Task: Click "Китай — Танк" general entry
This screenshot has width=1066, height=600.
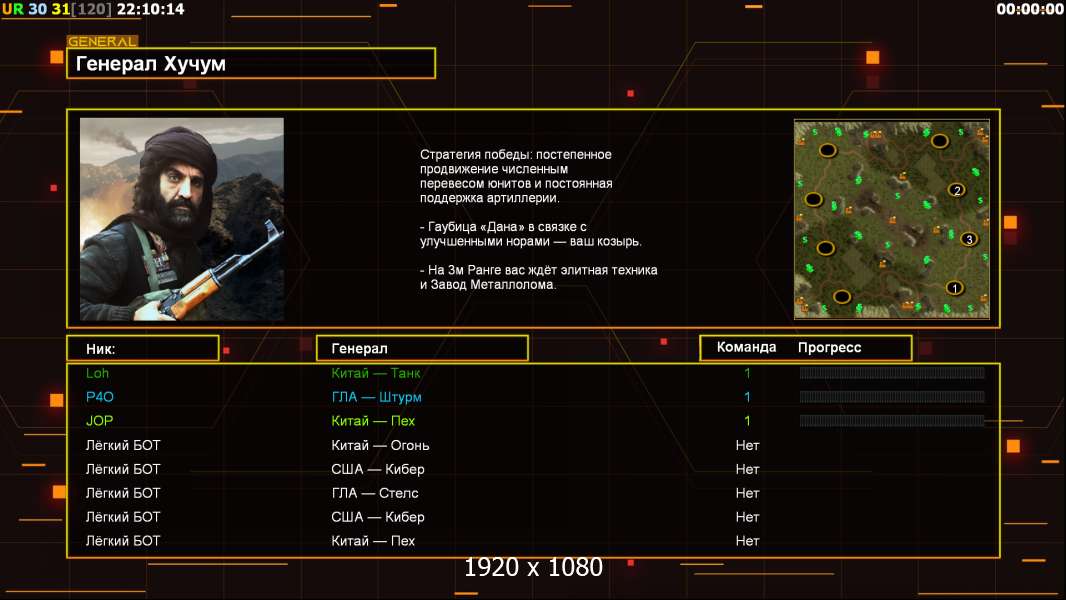Action: tap(375, 373)
